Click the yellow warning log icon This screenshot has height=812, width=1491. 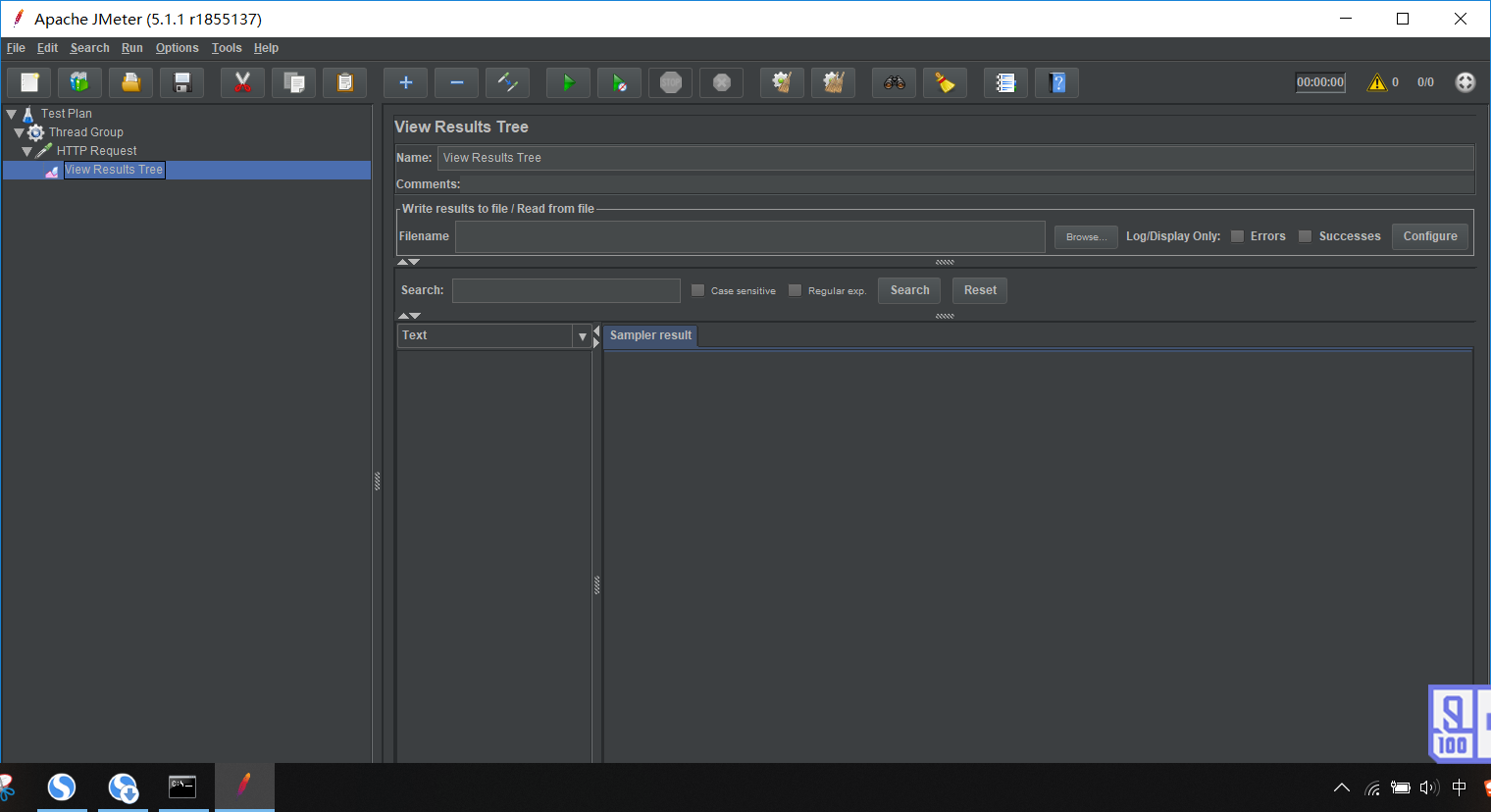(x=1377, y=82)
